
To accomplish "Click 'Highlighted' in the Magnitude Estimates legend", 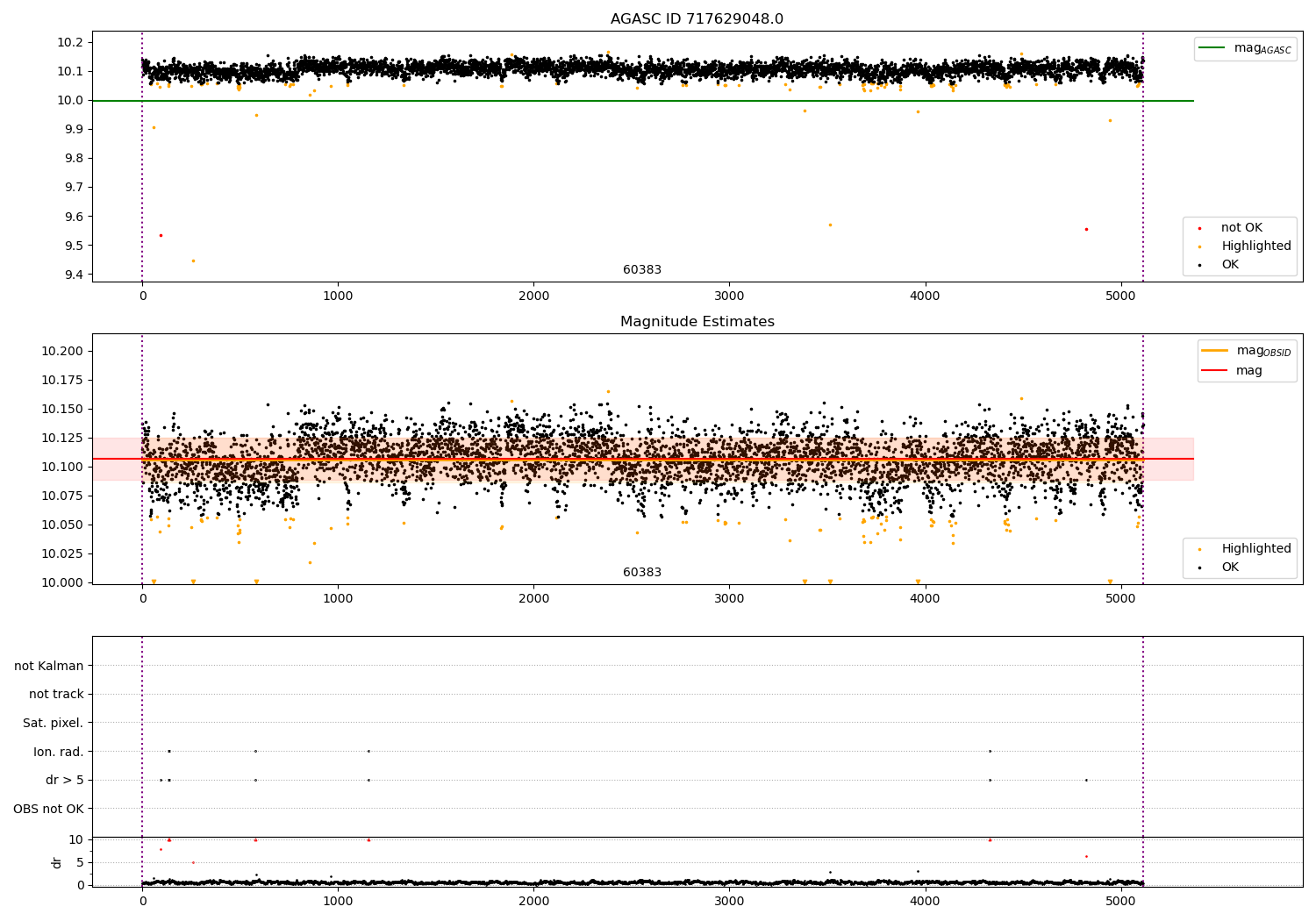I will pyautogui.click(x=1256, y=549).
